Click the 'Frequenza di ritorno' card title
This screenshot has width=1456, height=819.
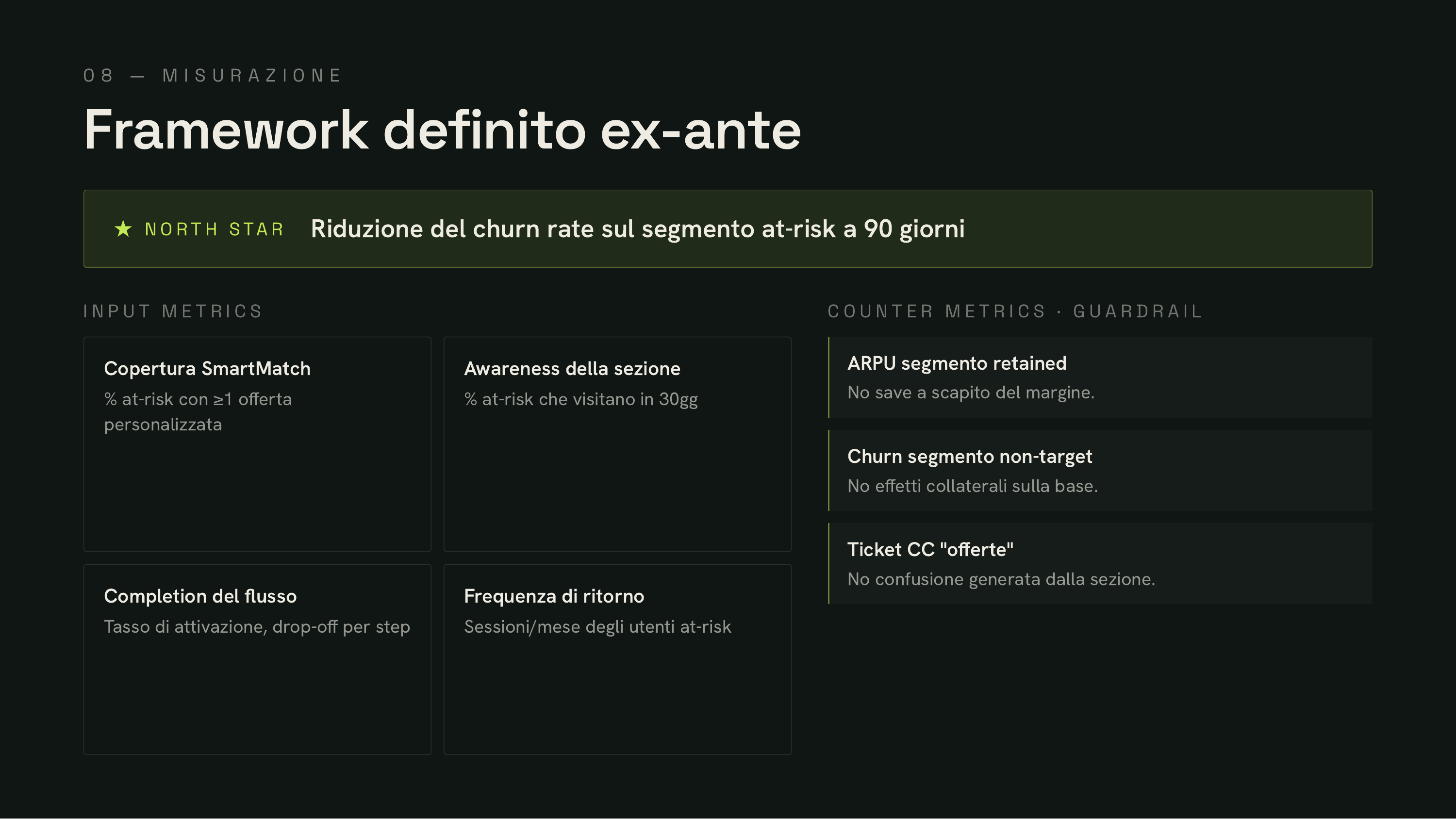[554, 596]
